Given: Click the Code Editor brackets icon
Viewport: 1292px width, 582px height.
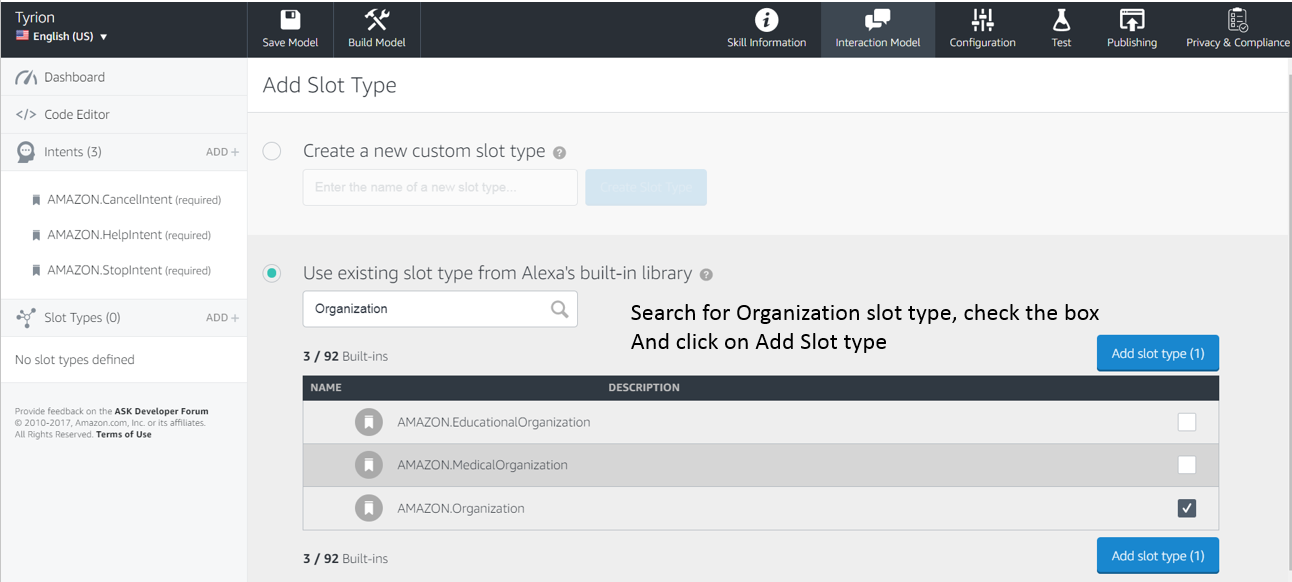Looking at the screenshot, I should (x=26, y=115).
